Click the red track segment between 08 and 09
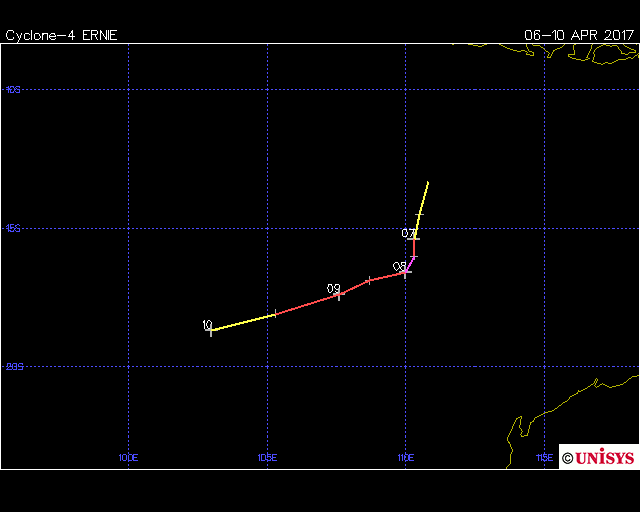640x512 pixels. (372, 280)
